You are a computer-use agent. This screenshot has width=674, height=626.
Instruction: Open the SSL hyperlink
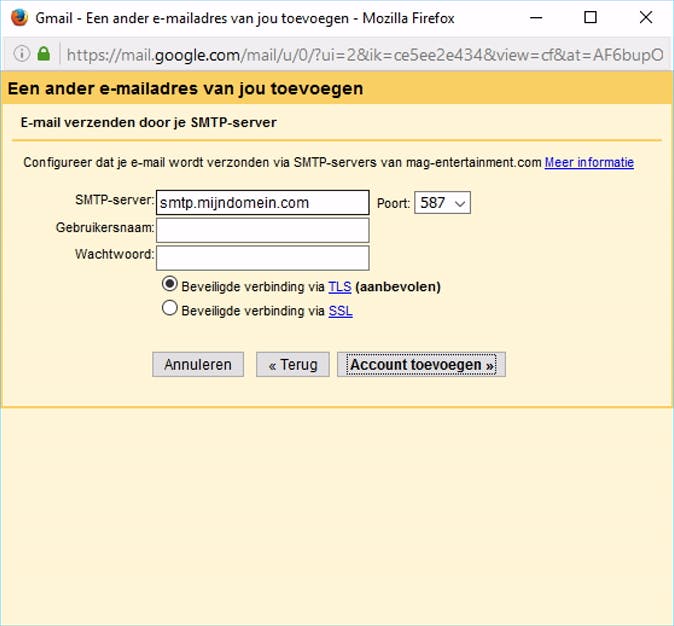340,311
